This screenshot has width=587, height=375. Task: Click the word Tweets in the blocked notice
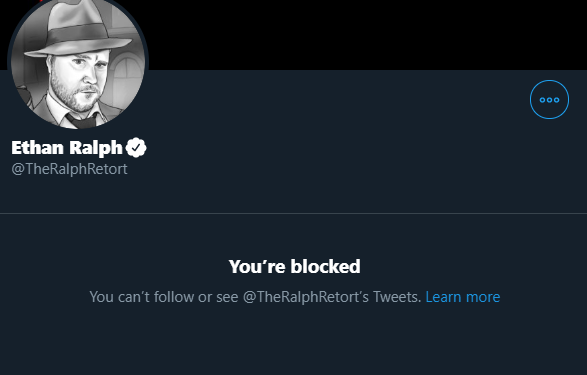tap(397, 297)
